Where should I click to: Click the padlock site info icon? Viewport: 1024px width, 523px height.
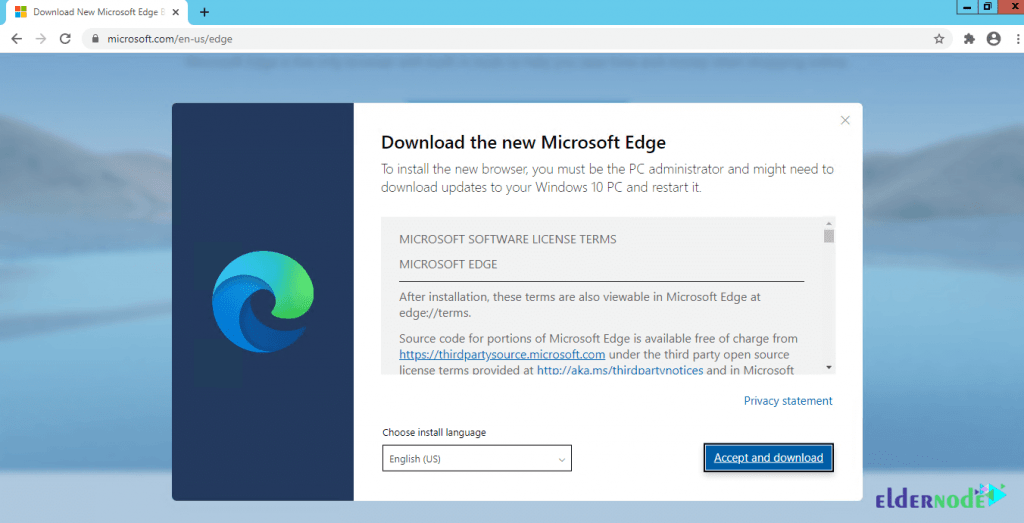pyautogui.click(x=95, y=39)
